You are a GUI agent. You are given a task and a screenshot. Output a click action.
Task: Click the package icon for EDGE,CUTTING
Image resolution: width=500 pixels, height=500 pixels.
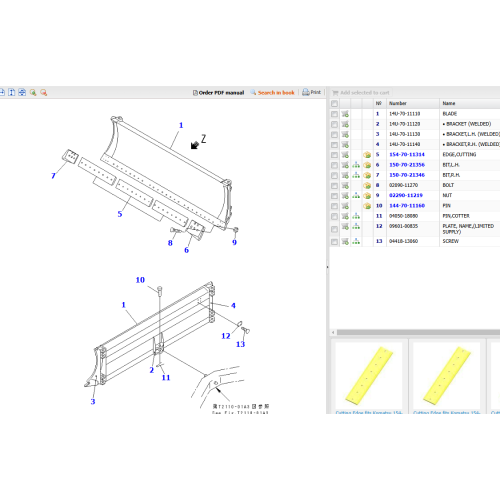pos(367,155)
